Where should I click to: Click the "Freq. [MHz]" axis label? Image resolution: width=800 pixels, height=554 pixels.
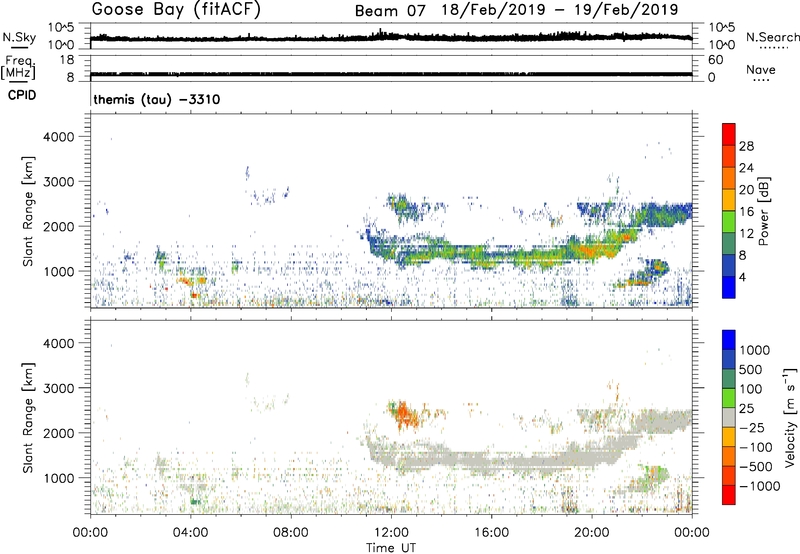(x=19, y=68)
